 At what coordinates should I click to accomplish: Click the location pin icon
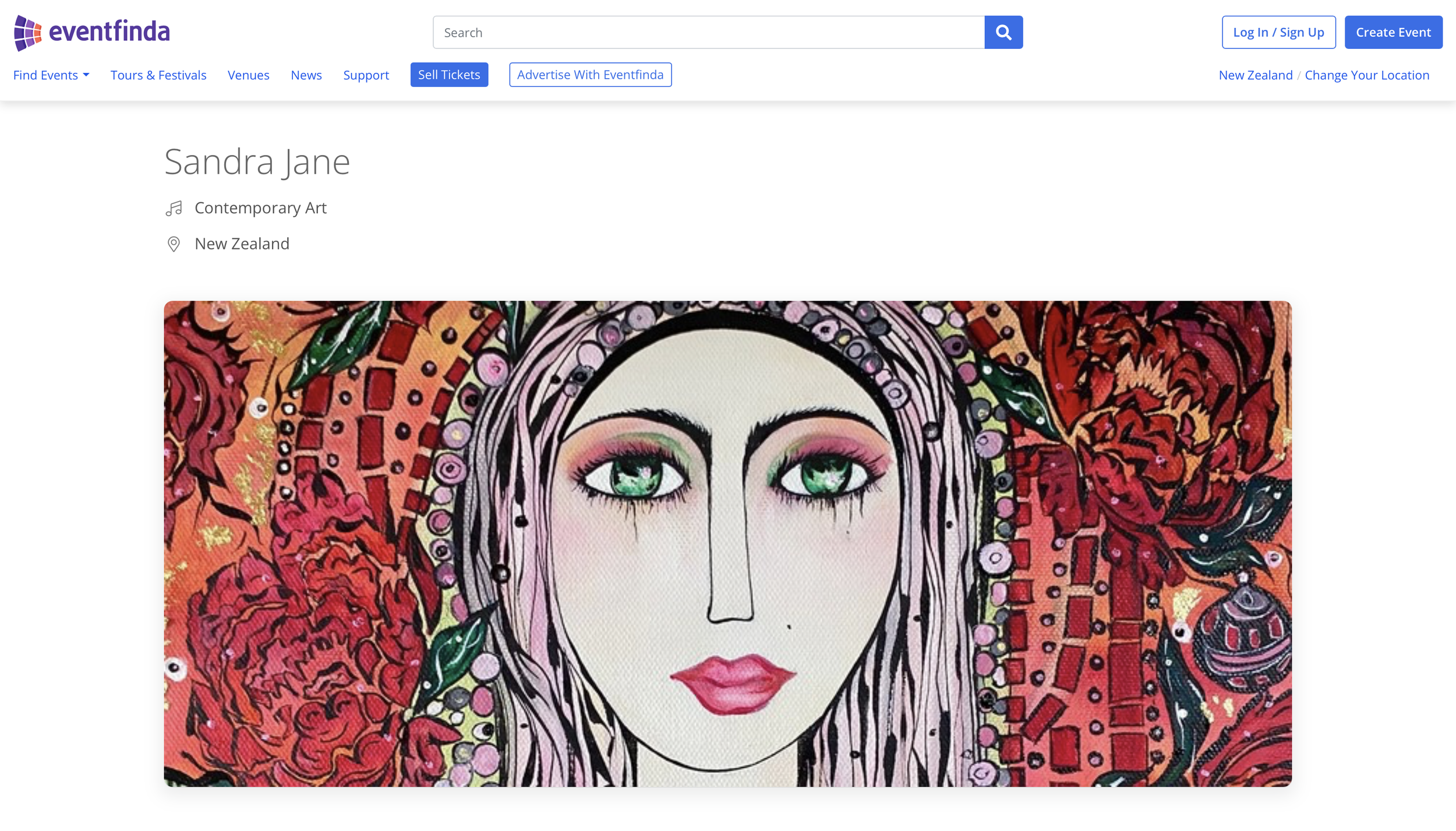pos(174,244)
